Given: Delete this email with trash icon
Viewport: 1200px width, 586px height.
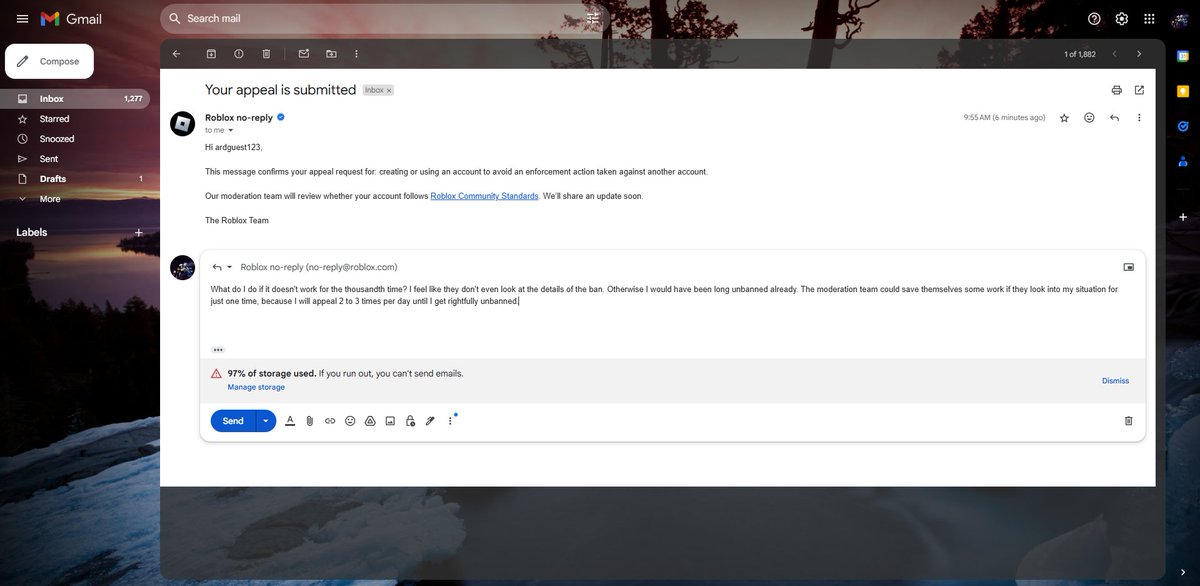Looking at the screenshot, I should coord(266,54).
